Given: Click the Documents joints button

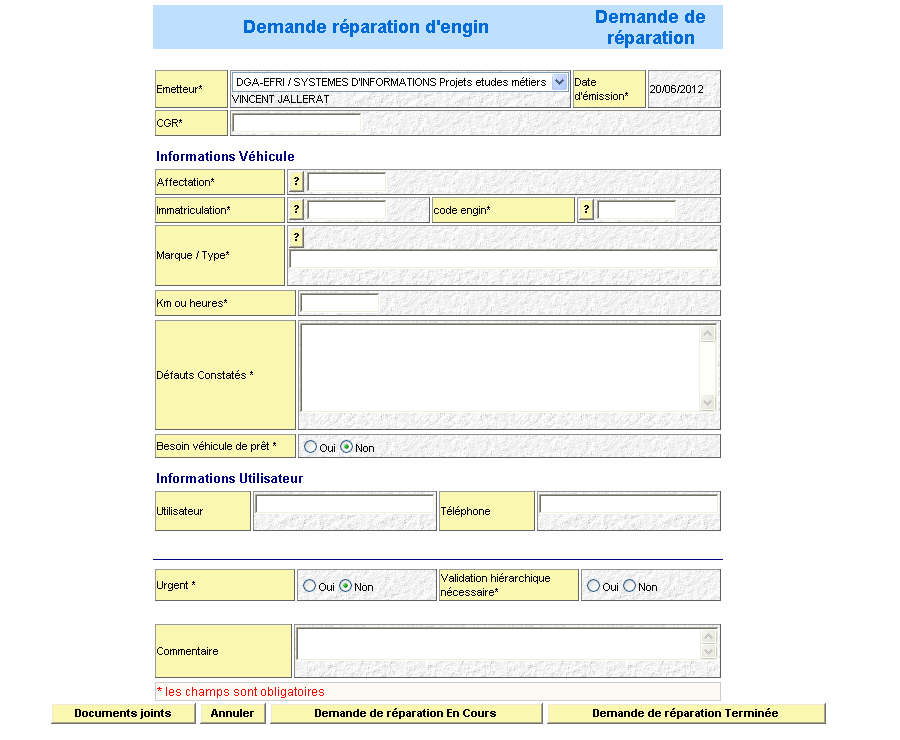Looking at the screenshot, I should [123, 714].
